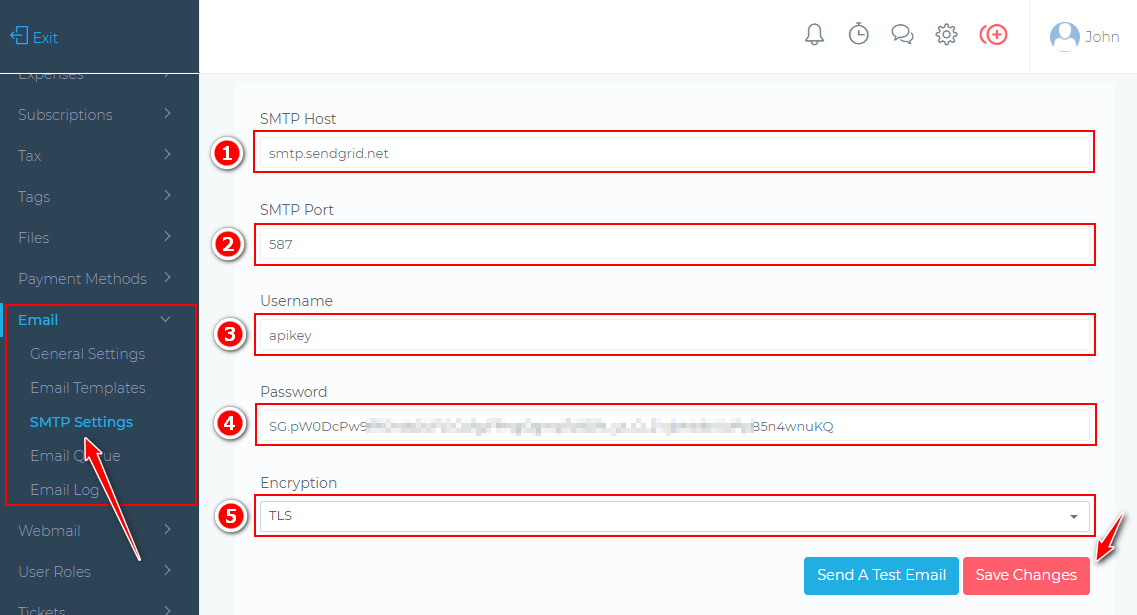Open General Settings under Email
The height and width of the screenshot is (615, 1137).
click(x=87, y=354)
